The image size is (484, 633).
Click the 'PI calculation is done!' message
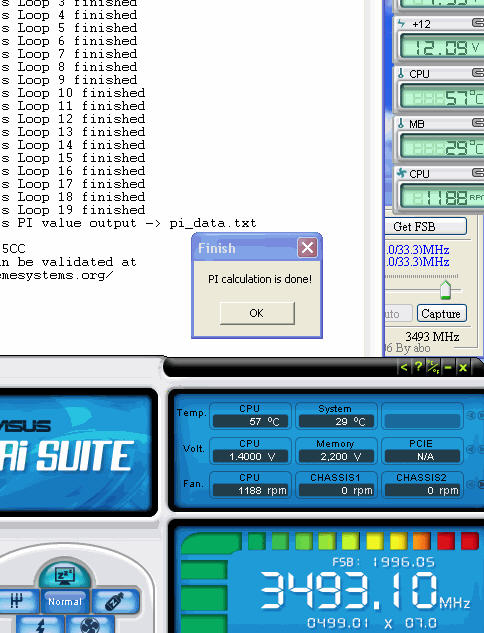point(260,279)
